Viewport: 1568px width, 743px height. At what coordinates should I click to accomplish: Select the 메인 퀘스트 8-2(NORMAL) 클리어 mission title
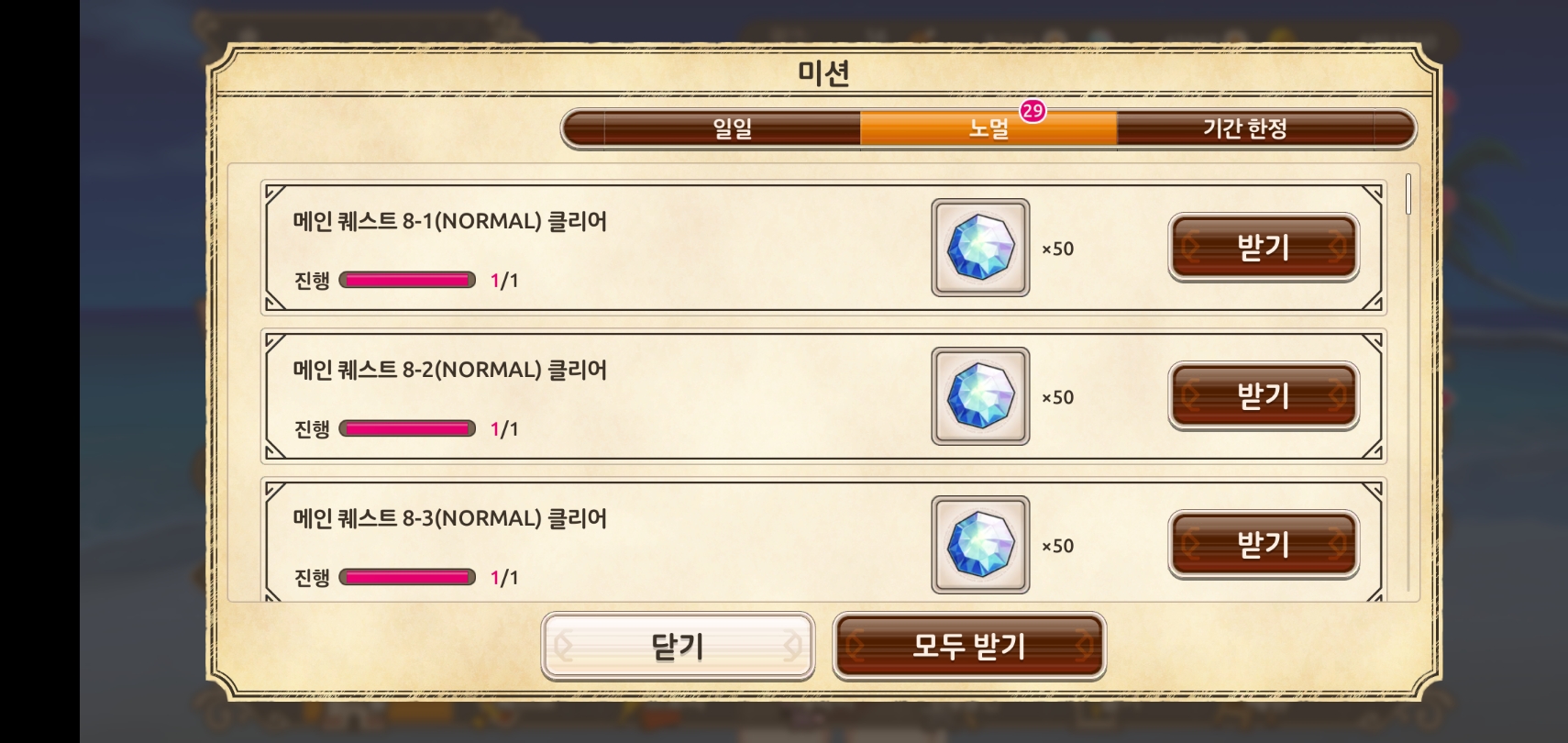pyautogui.click(x=449, y=370)
